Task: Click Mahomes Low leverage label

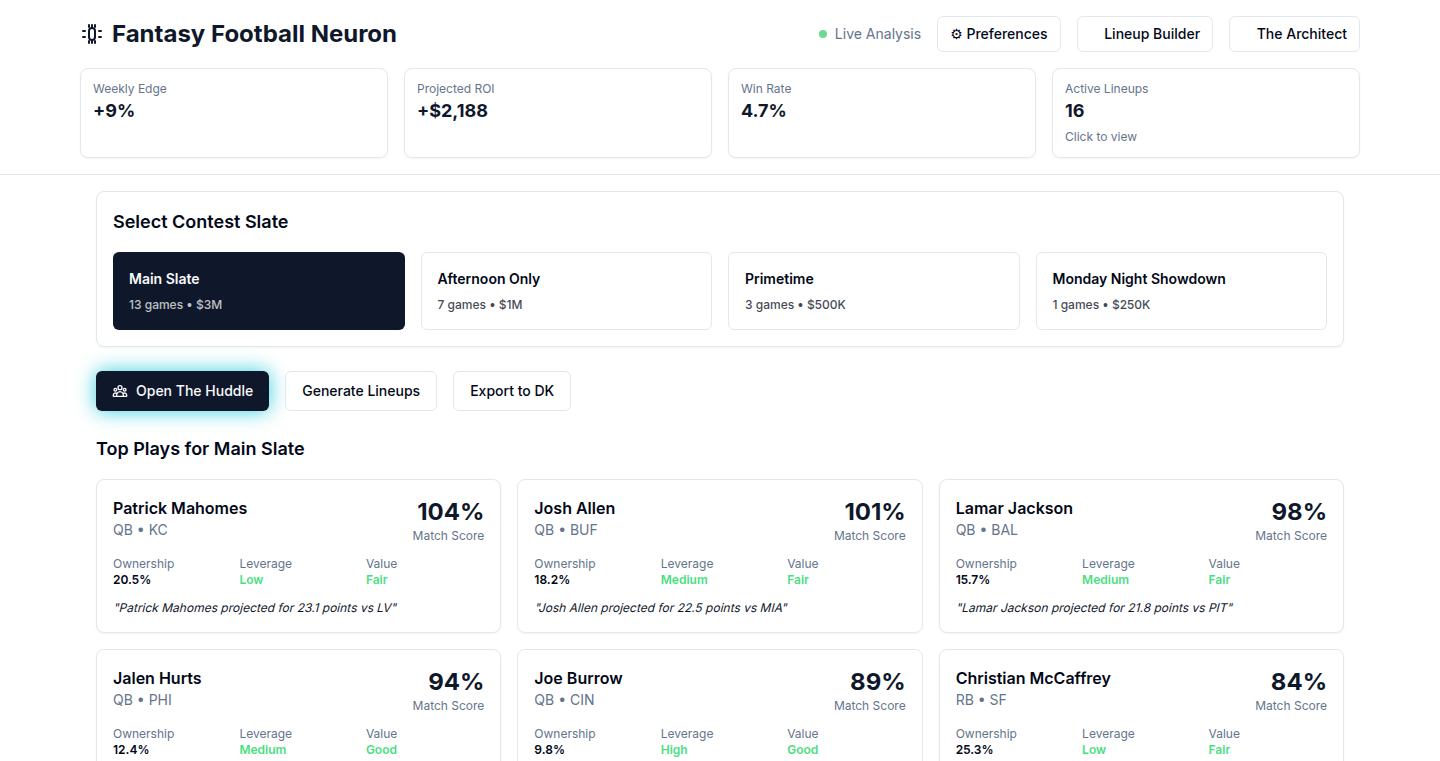Action: [251, 580]
